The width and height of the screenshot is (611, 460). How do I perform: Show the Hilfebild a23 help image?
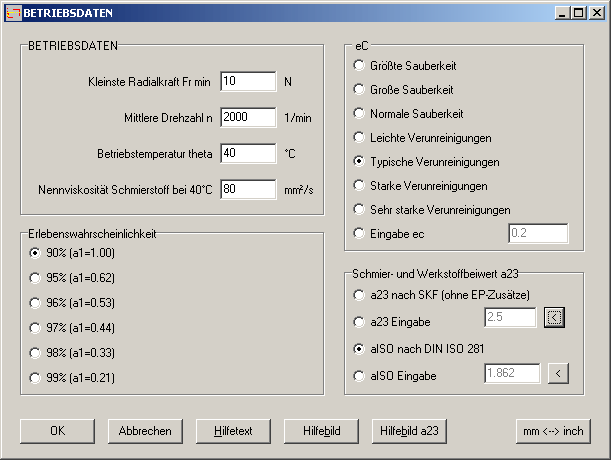point(410,430)
